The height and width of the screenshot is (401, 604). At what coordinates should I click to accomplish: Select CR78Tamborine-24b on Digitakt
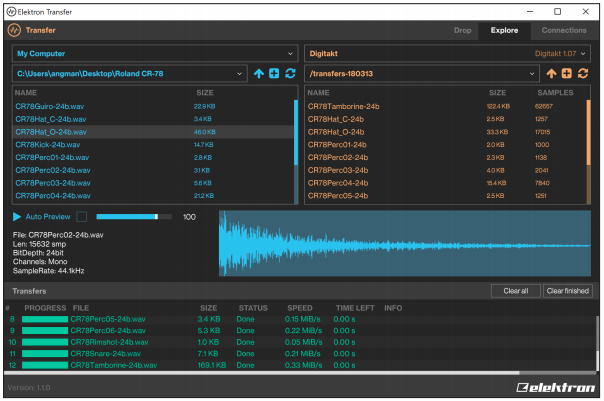coord(446,106)
